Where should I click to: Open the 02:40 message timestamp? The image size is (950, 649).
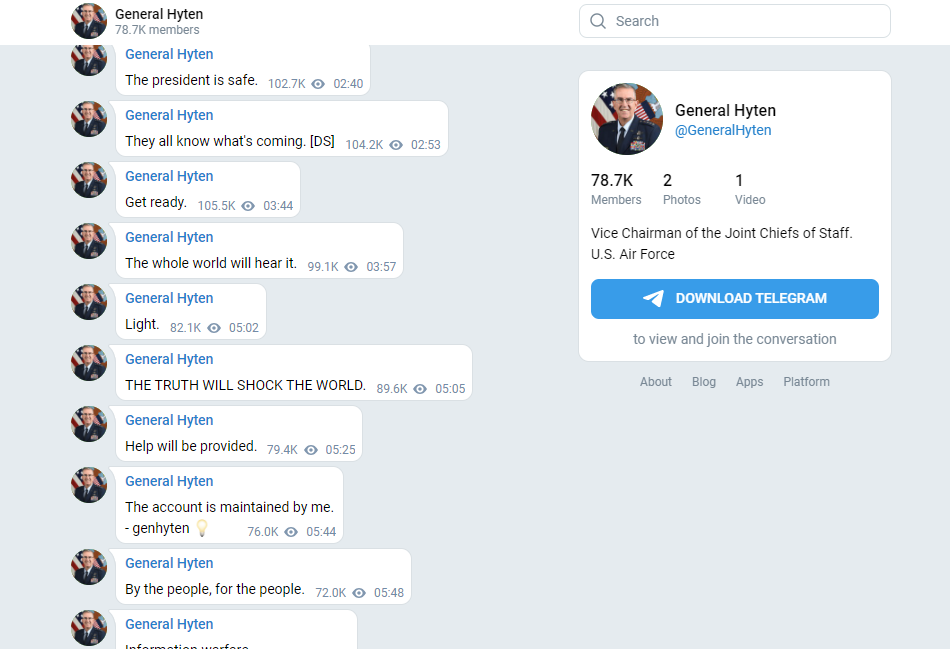click(348, 84)
